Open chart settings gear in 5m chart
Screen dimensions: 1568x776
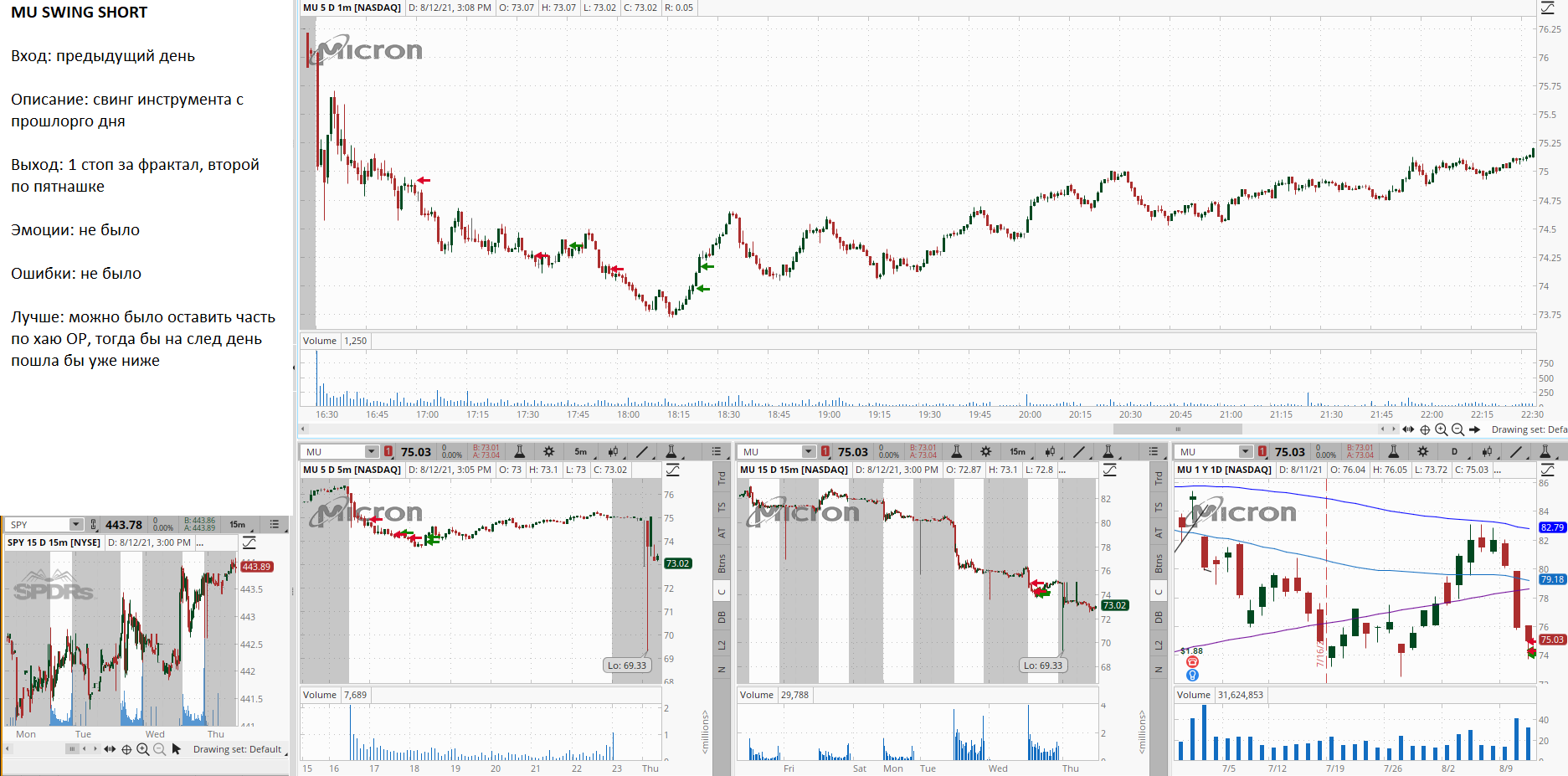pos(549,452)
